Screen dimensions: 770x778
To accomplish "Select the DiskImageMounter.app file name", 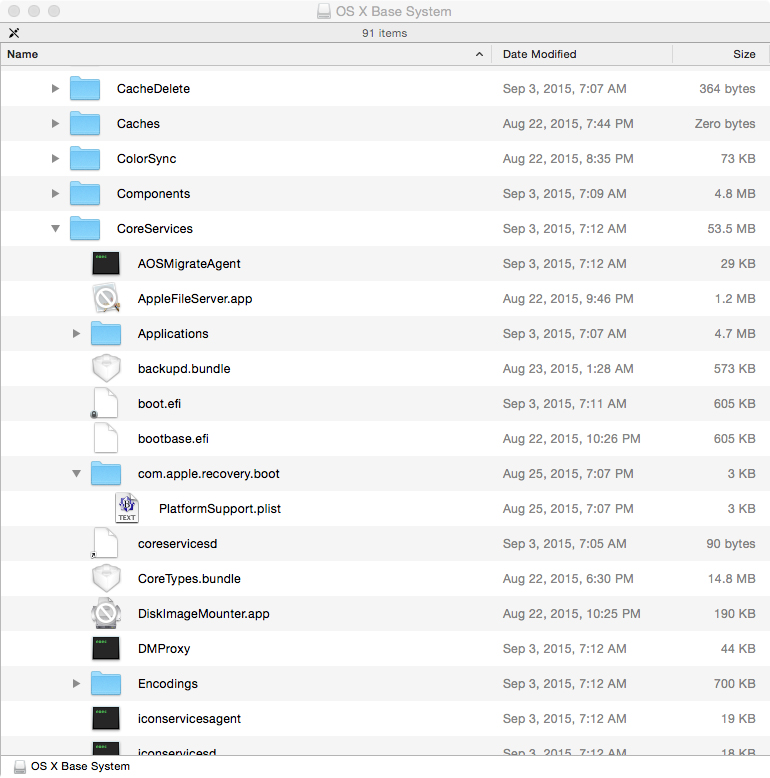I will click(x=204, y=613).
